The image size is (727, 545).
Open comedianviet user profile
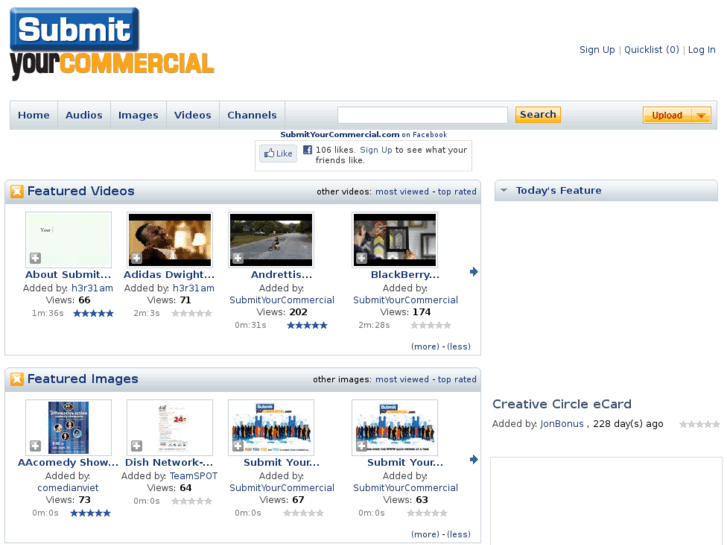pos(68,488)
